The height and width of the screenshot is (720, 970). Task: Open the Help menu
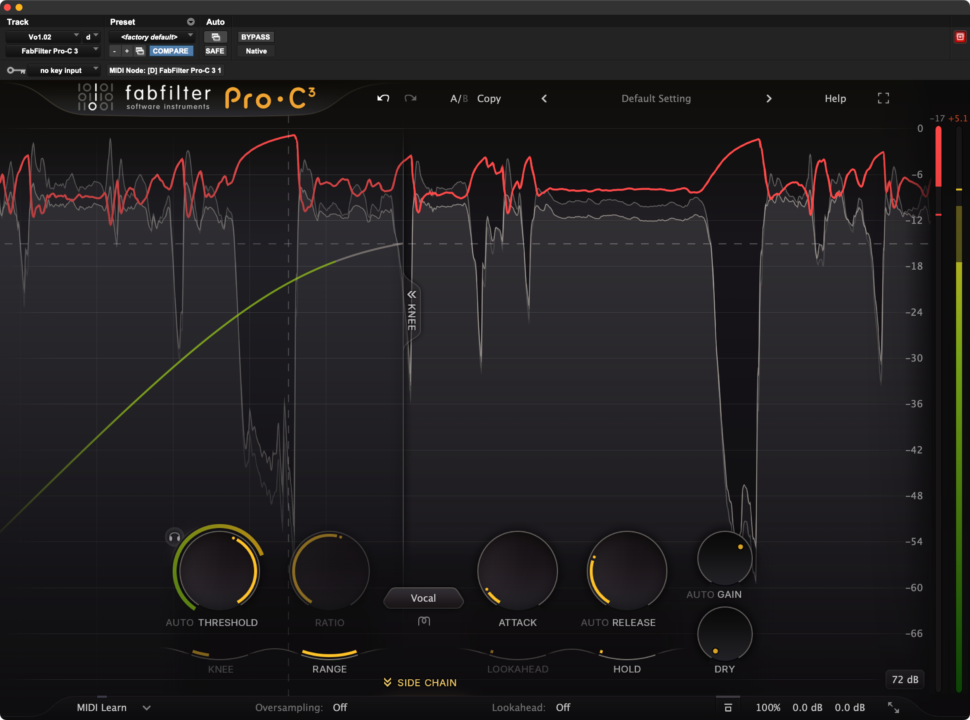click(835, 99)
